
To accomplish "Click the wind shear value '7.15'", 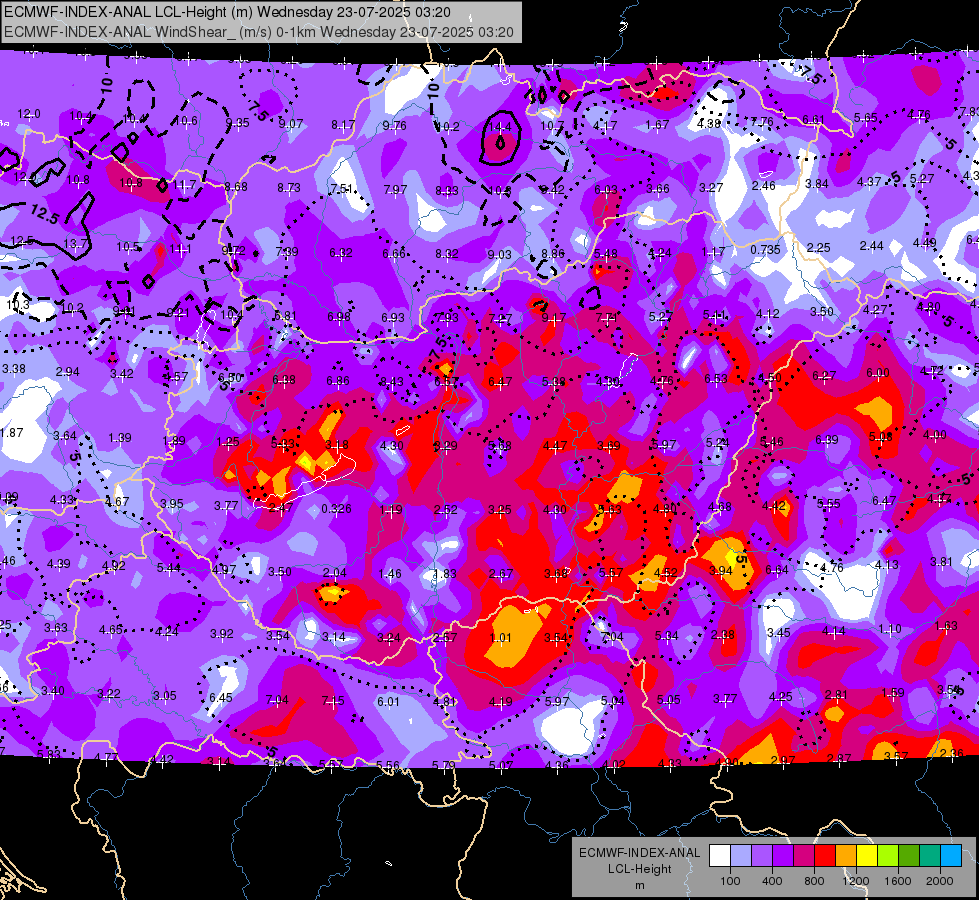I will (x=333, y=701).
